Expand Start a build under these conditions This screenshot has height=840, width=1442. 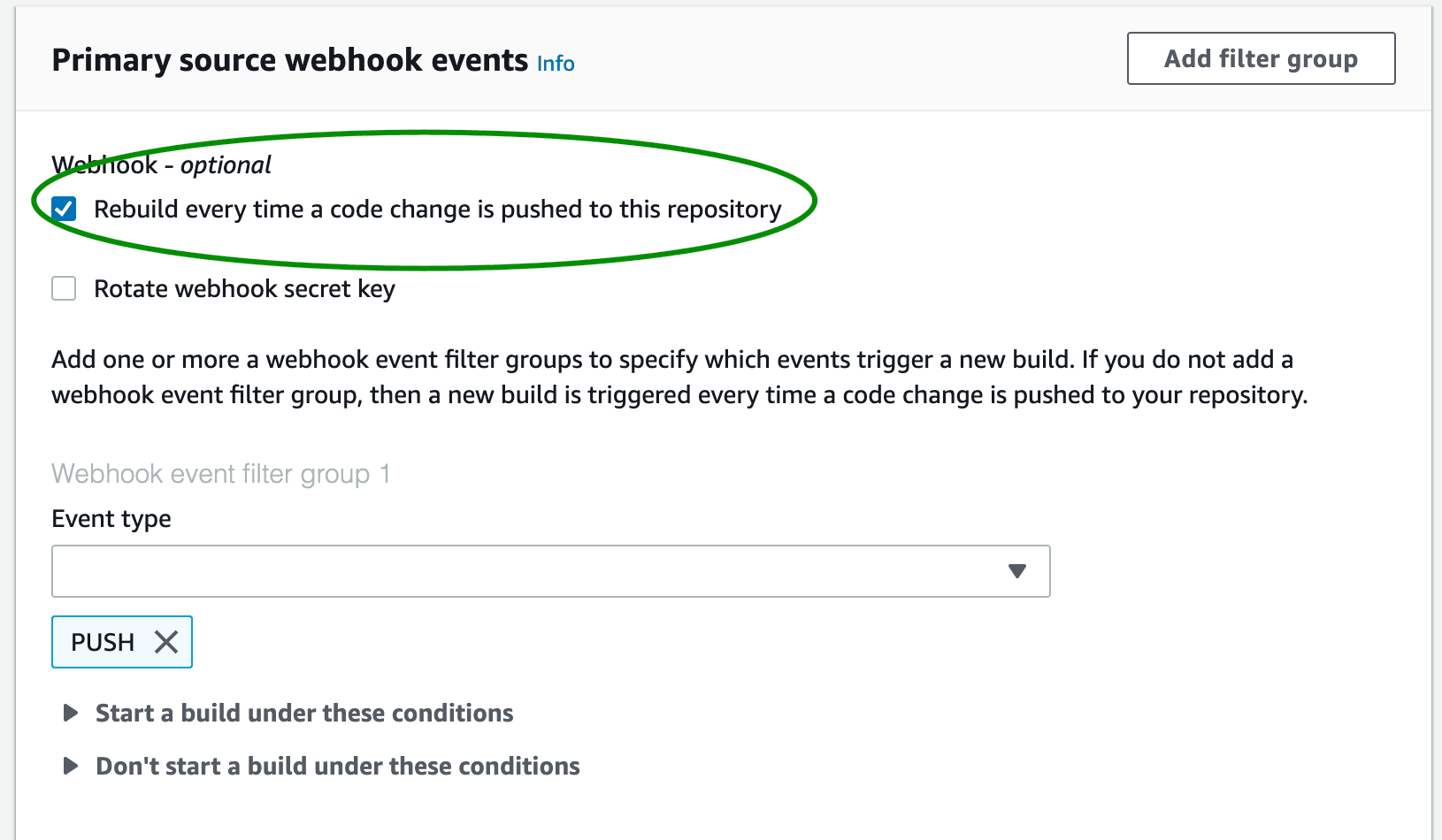(x=303, y=713)
